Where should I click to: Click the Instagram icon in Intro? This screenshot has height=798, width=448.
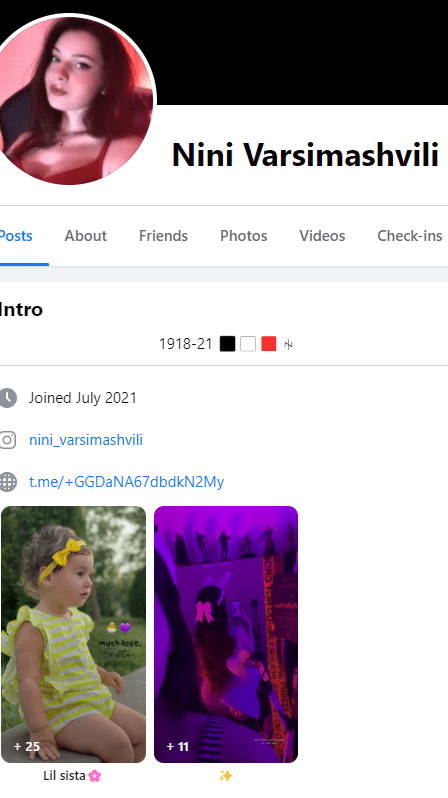[8, 440]
